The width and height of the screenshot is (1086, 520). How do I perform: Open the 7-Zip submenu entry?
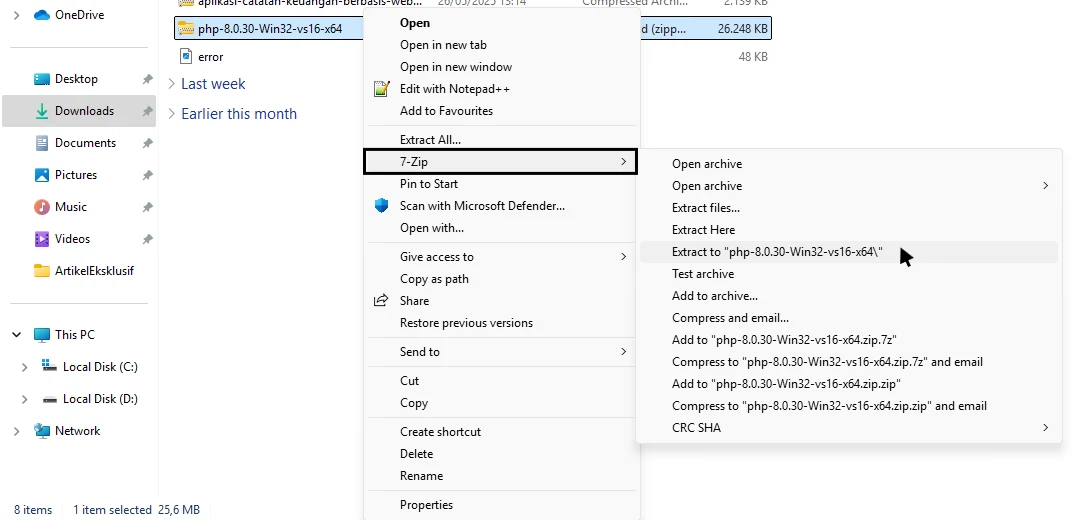[x=500, y=161]
